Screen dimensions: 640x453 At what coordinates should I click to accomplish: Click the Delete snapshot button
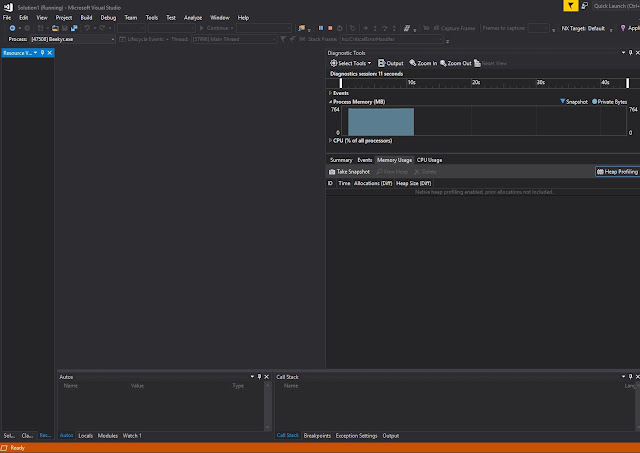(425, 172)
